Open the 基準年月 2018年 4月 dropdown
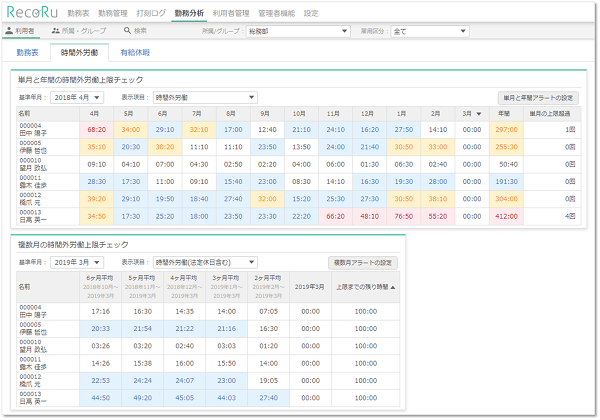The width and height of the screenshot is (600, 420). point(77,98)
